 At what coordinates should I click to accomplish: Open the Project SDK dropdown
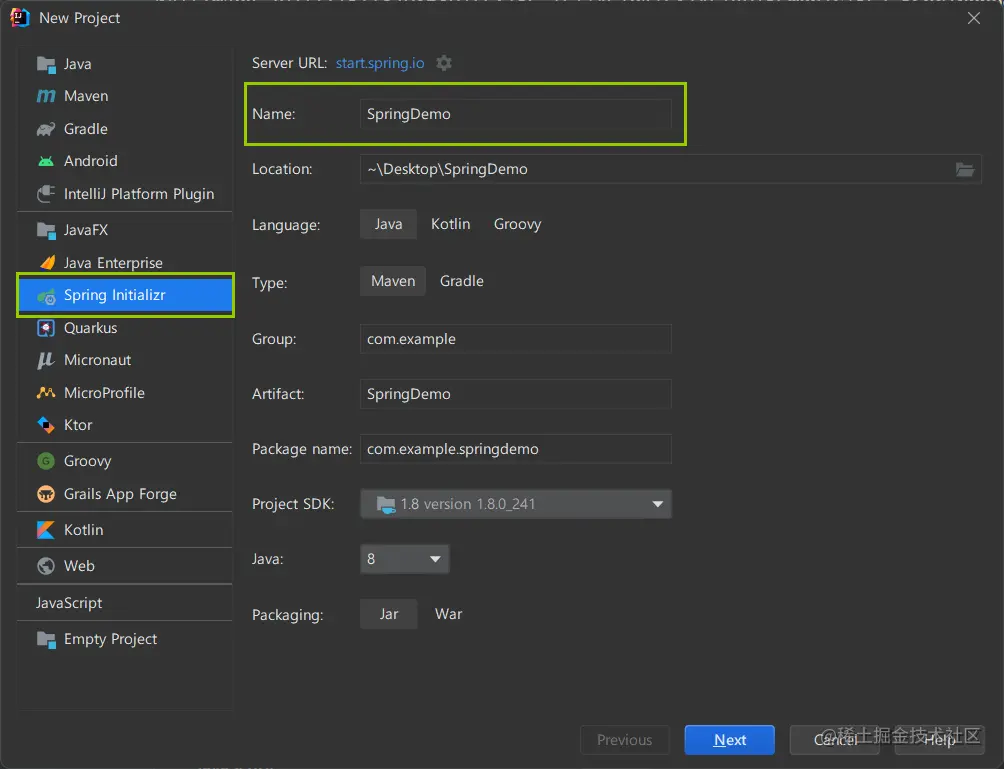516,504
